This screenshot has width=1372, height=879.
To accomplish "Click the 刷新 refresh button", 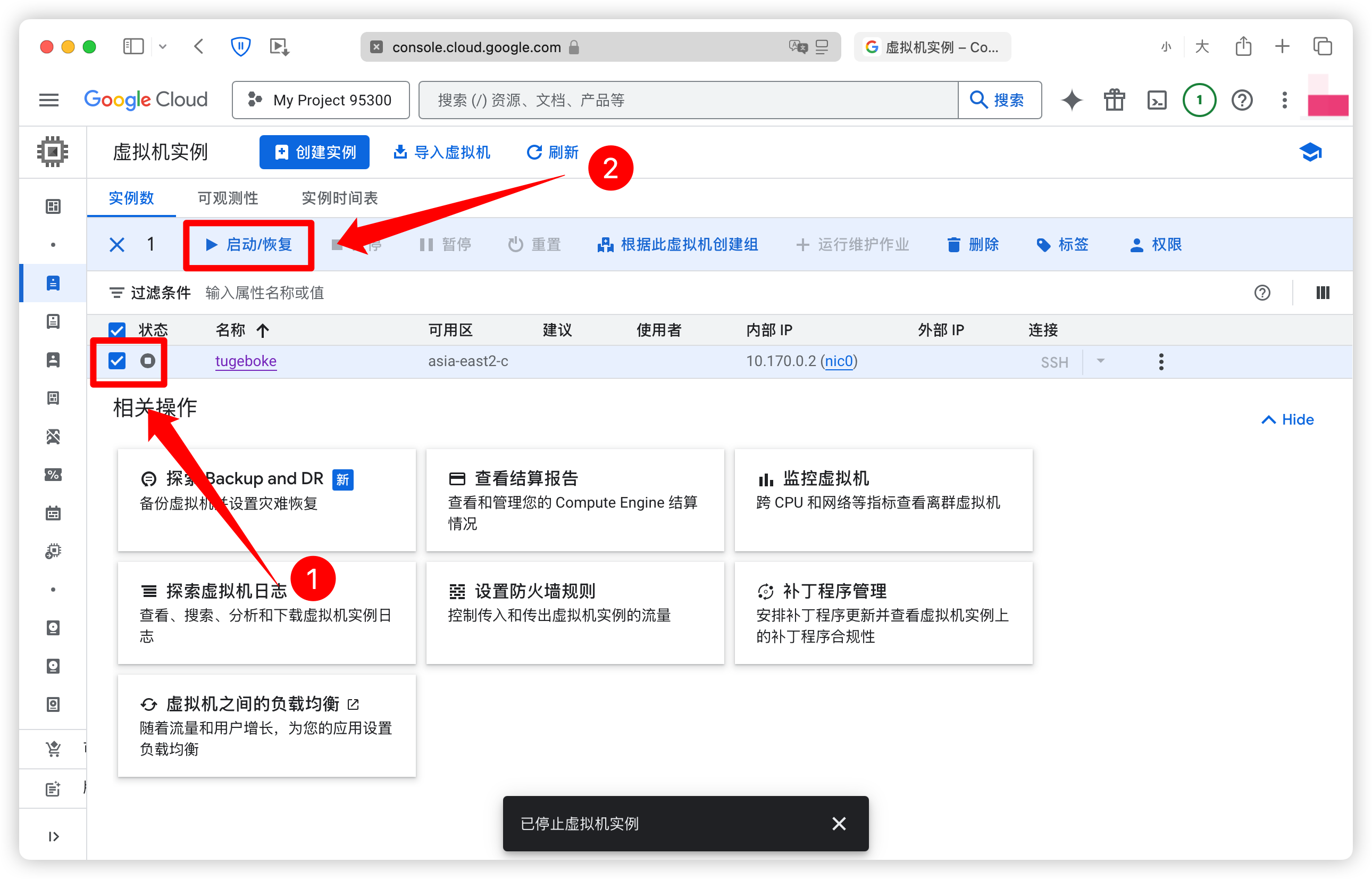I will point(552,152).
